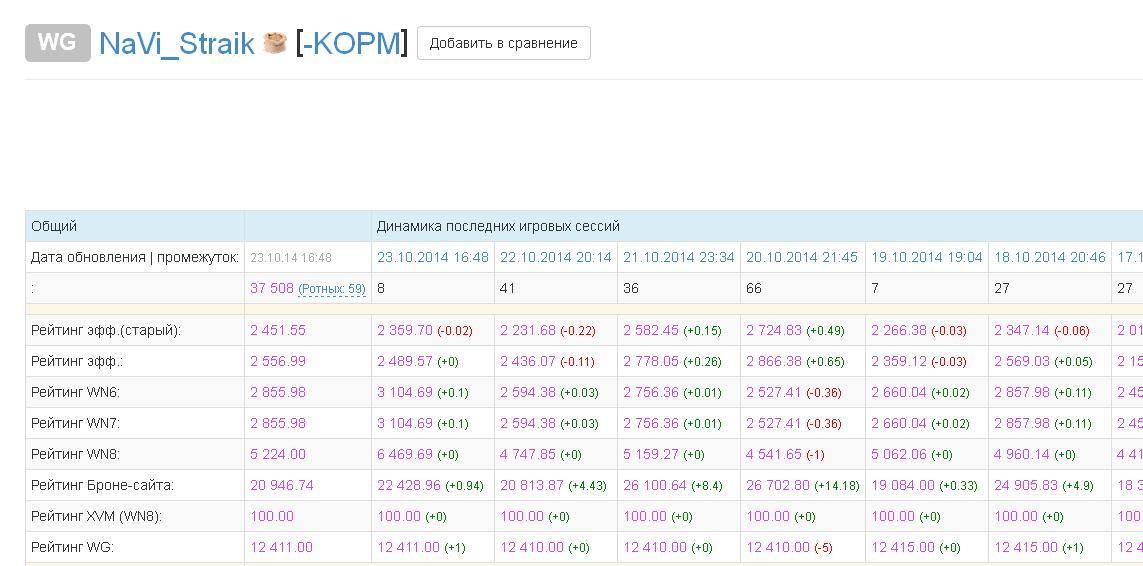Open session dated 23.10.2014 16:48
This screenshot has width=1143, height=566.
coord(433,257)
